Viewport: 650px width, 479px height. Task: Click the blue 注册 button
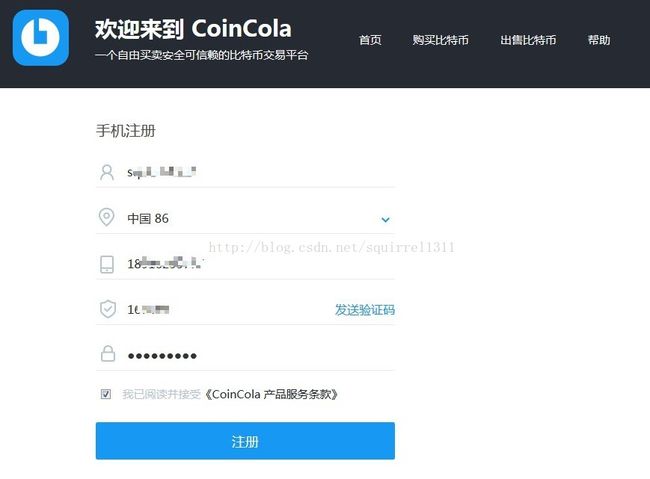[x=245, y=441]
